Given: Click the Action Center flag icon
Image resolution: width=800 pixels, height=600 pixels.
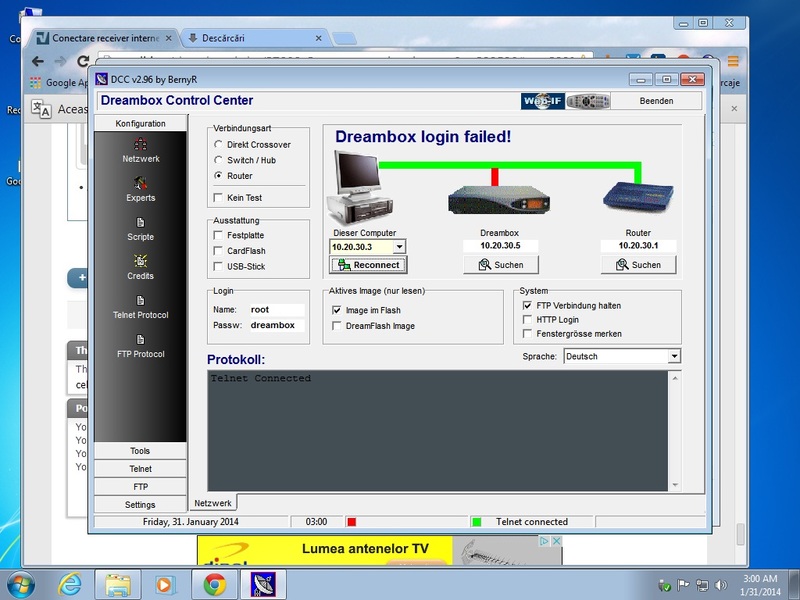Looking at the screenshot, I should point(683,585).
